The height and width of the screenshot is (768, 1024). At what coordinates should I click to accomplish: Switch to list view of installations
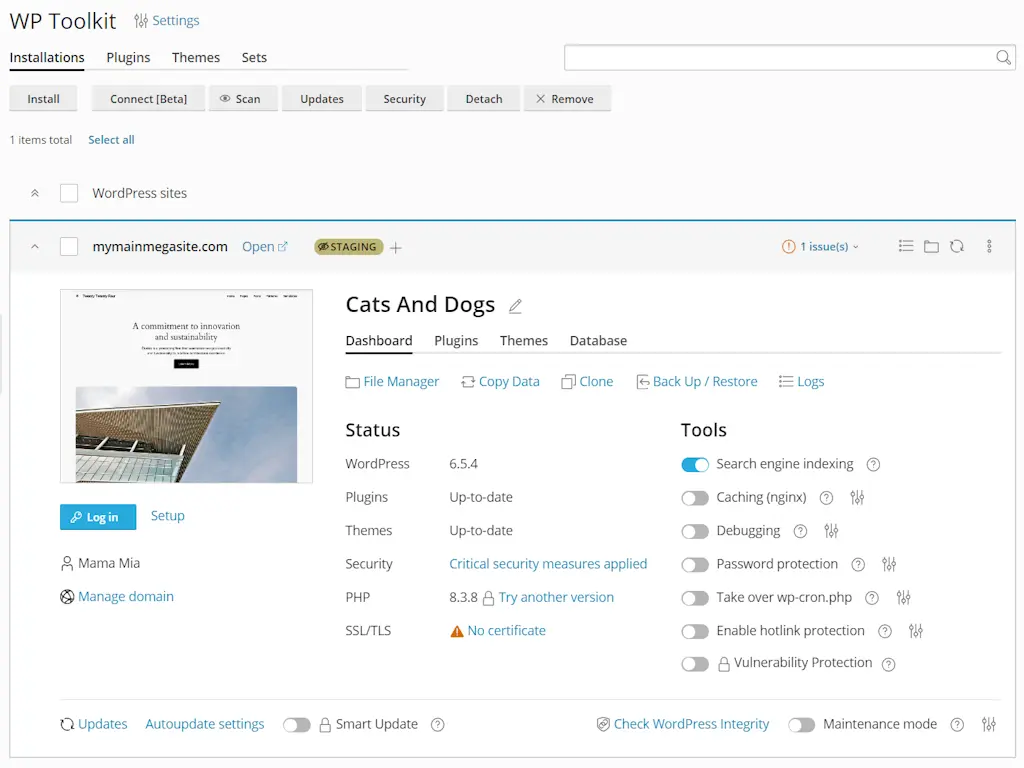906,246
